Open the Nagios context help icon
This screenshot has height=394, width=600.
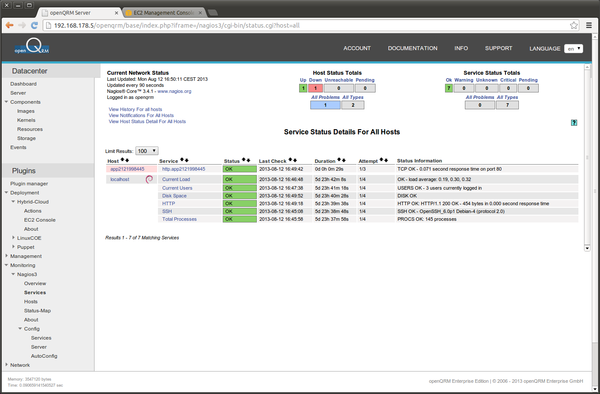point(574,122)
